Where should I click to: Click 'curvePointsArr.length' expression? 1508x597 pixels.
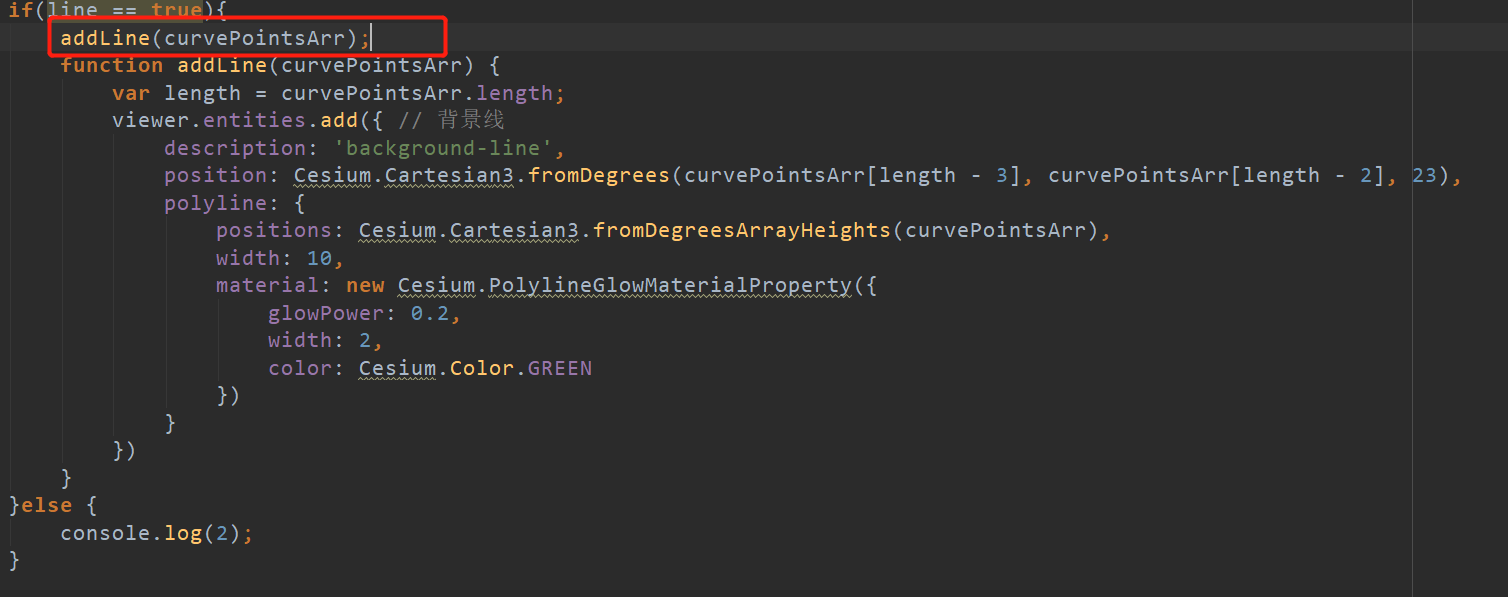click(417, 93)
